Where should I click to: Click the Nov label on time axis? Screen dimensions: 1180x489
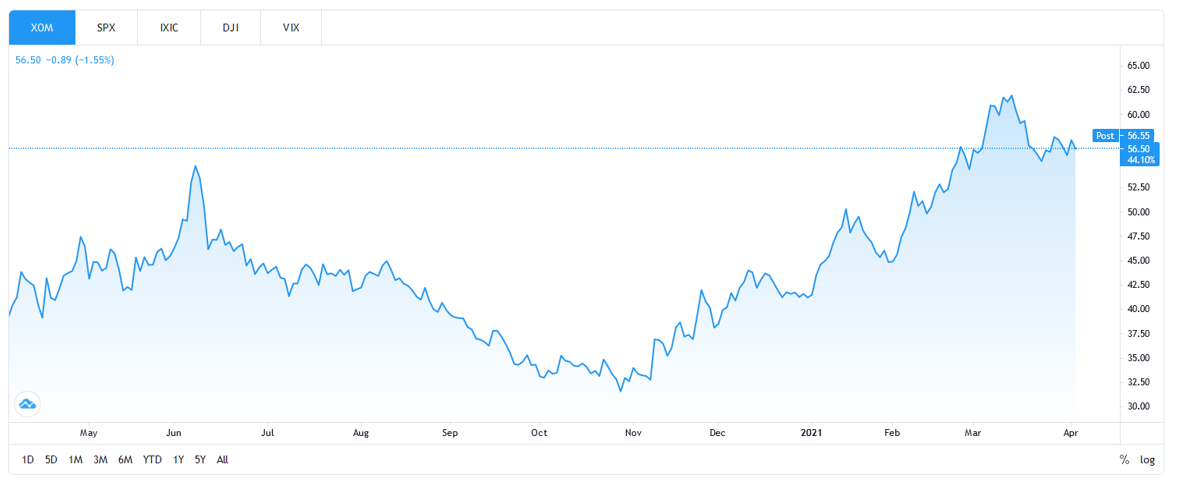pos(633,433)
